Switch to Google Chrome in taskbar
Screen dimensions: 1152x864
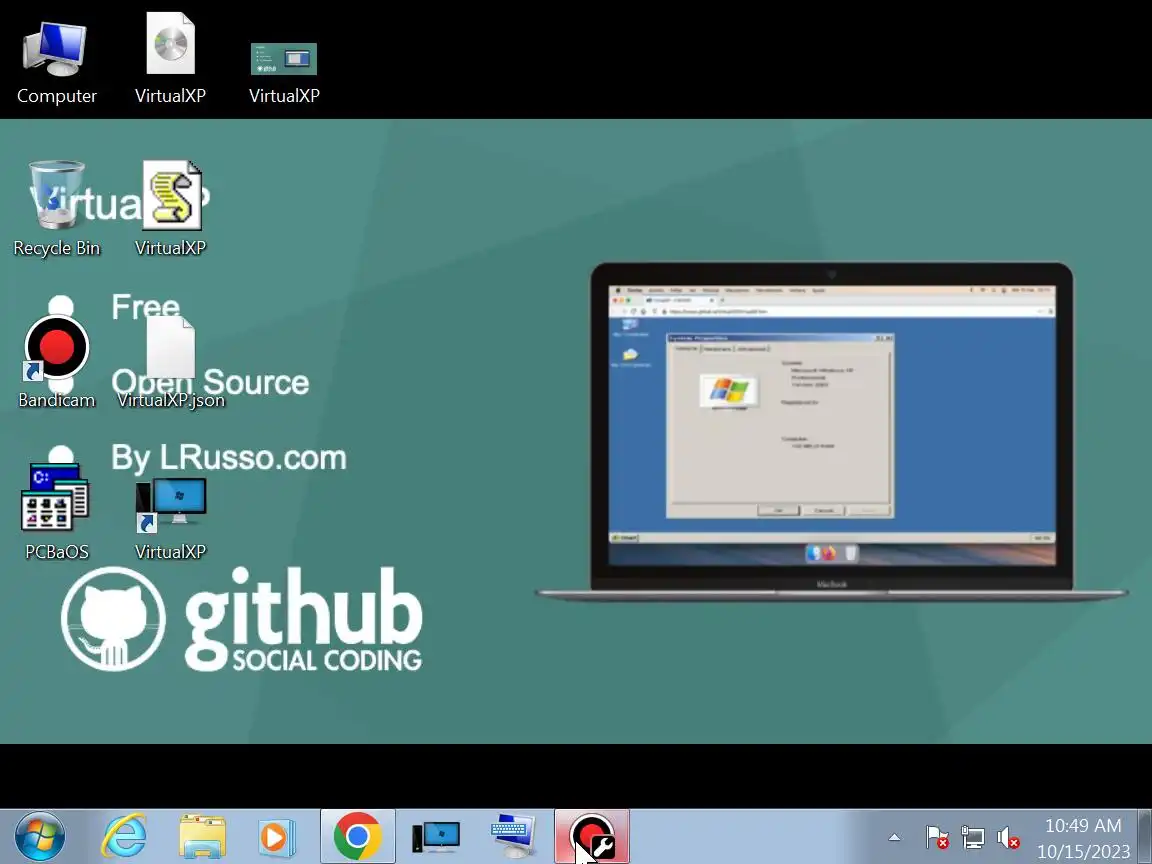[x=357, y=837]
